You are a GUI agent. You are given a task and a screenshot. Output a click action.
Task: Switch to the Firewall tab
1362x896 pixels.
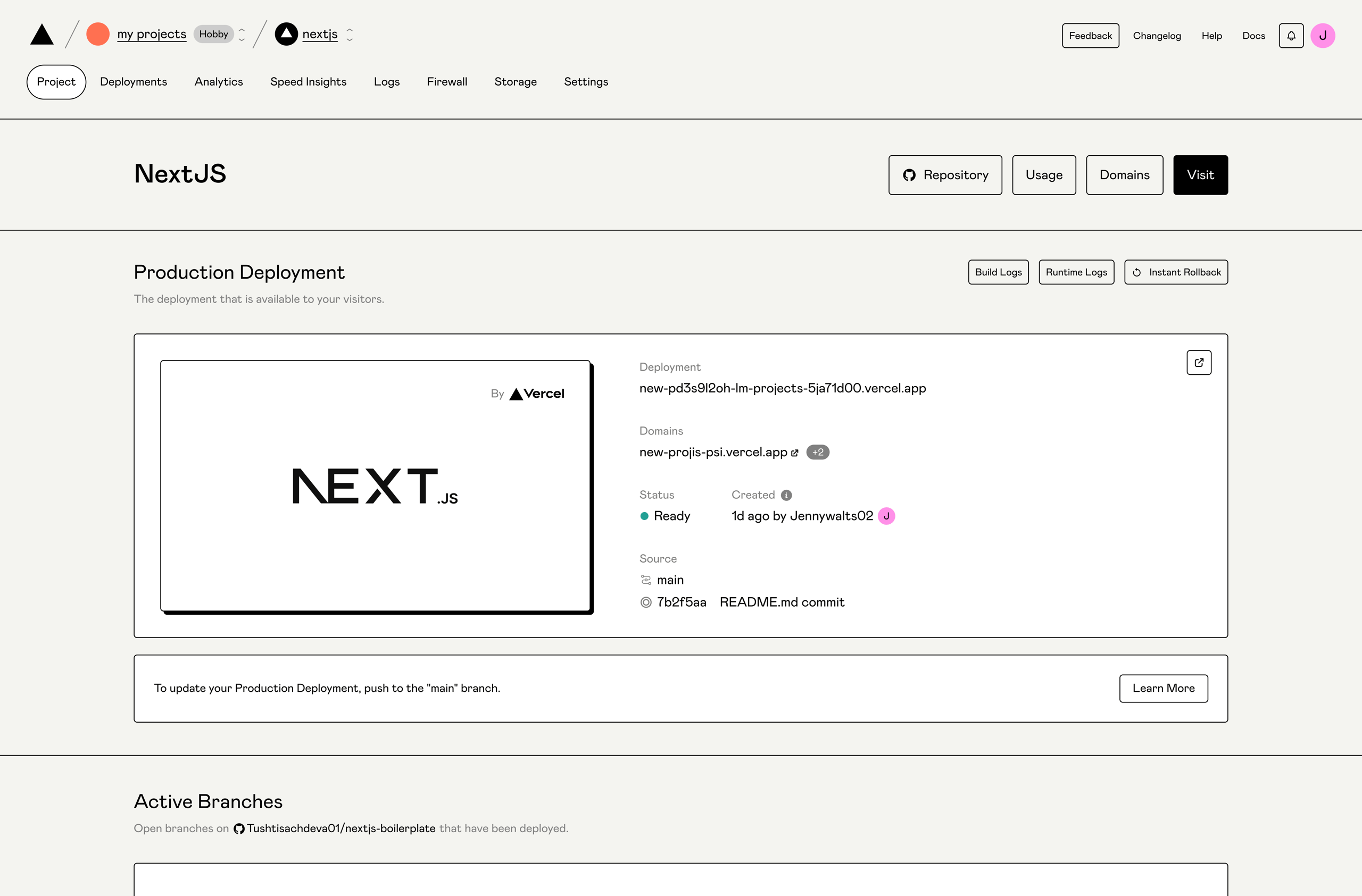pyautogui.click(x=447, y=82)
